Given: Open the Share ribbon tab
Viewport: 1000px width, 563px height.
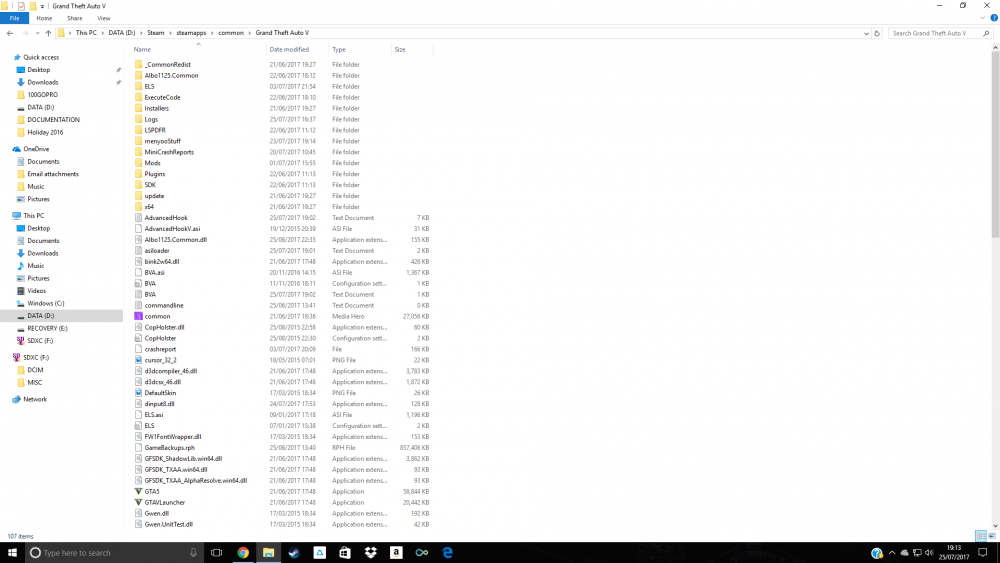Looking at the screenshot, I should tap(75, 18).
